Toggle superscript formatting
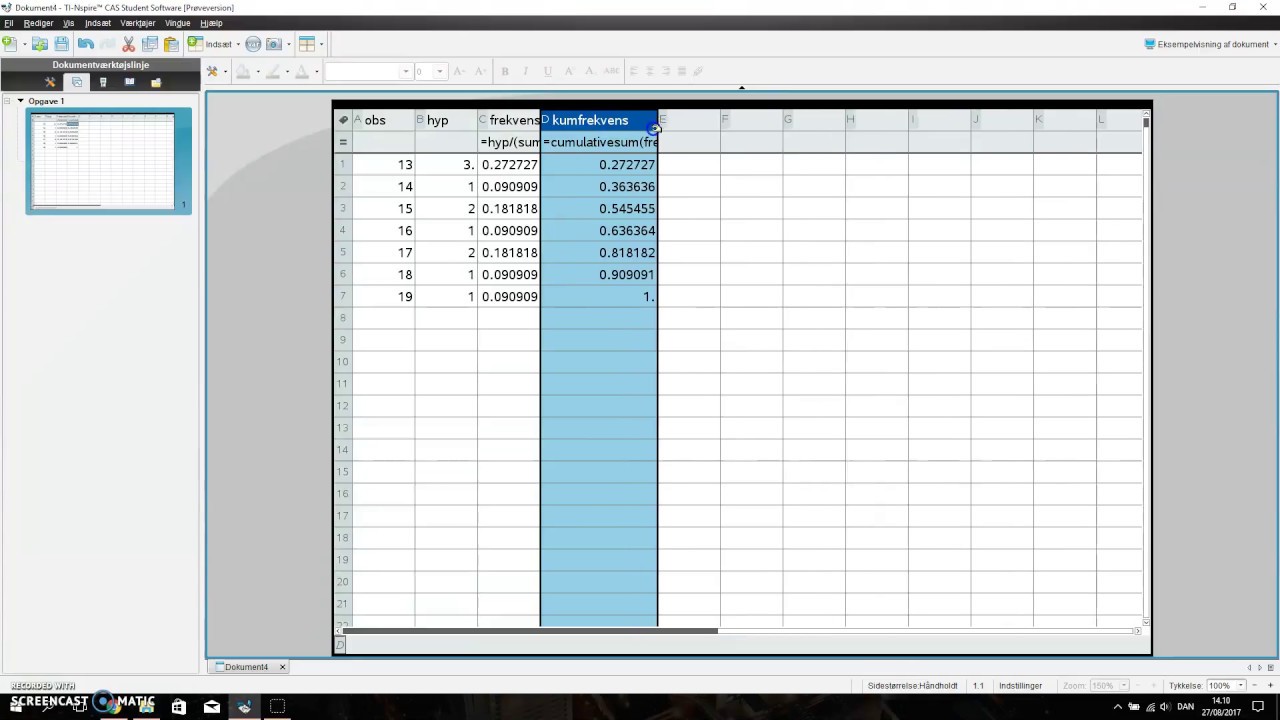1280x720 pixels. tap(571, 71)
